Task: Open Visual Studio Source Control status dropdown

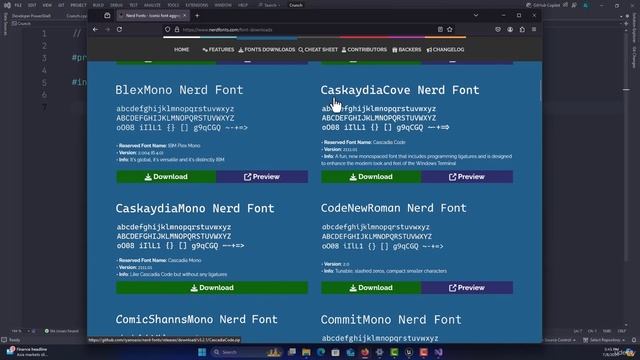Action: click(559, 340)
